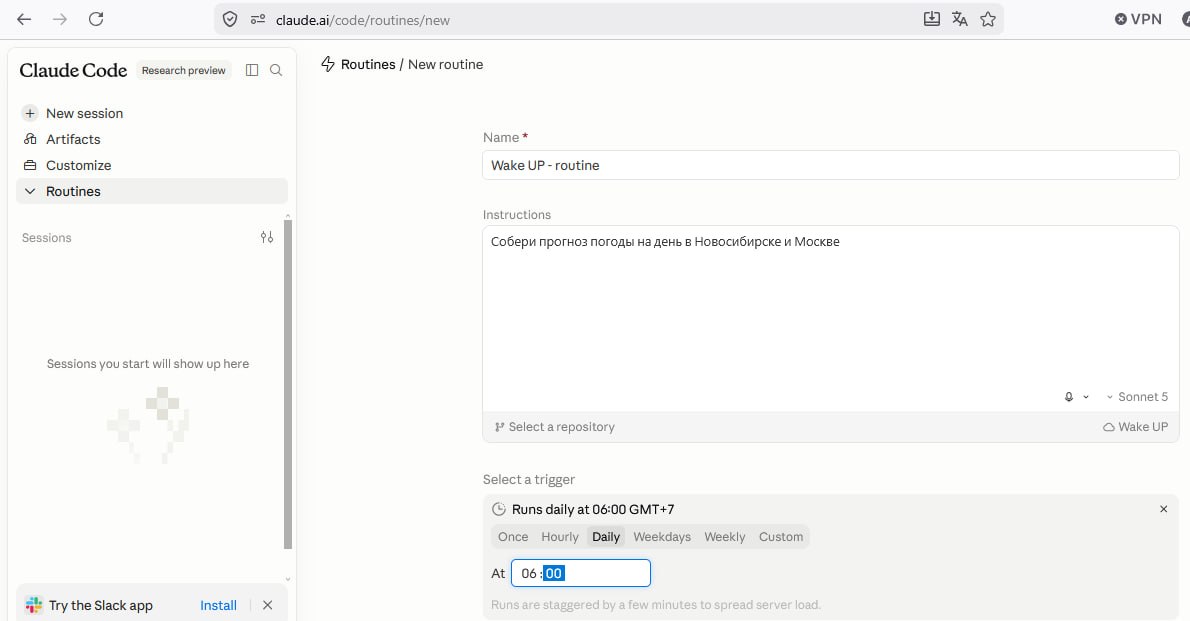This screenshot has width=1190, height=621.
Task: Click the Customize briefcase icon
Action: coord(30,165)
